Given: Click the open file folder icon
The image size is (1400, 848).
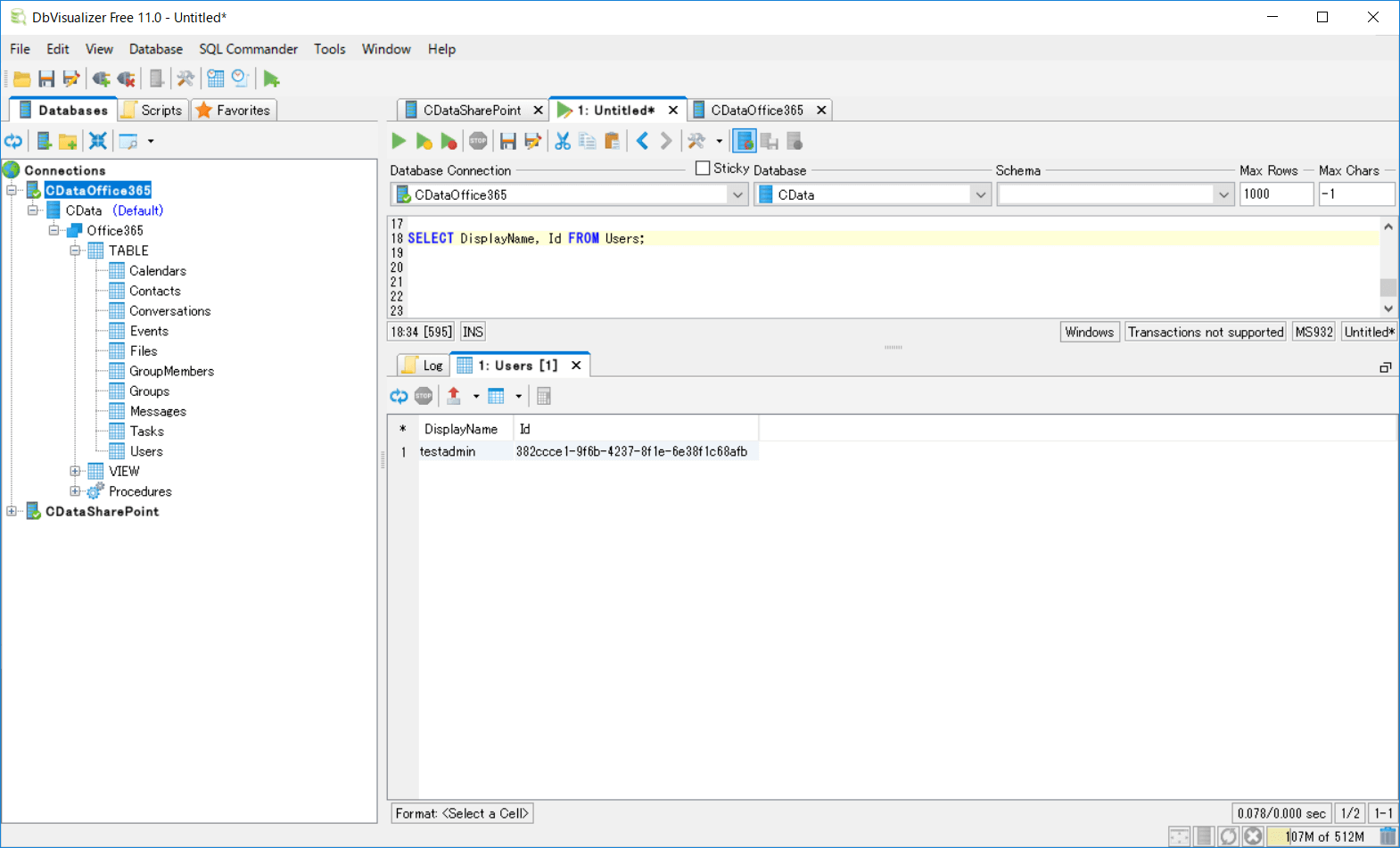Looking at the screenshot, I should pos(22,79).
